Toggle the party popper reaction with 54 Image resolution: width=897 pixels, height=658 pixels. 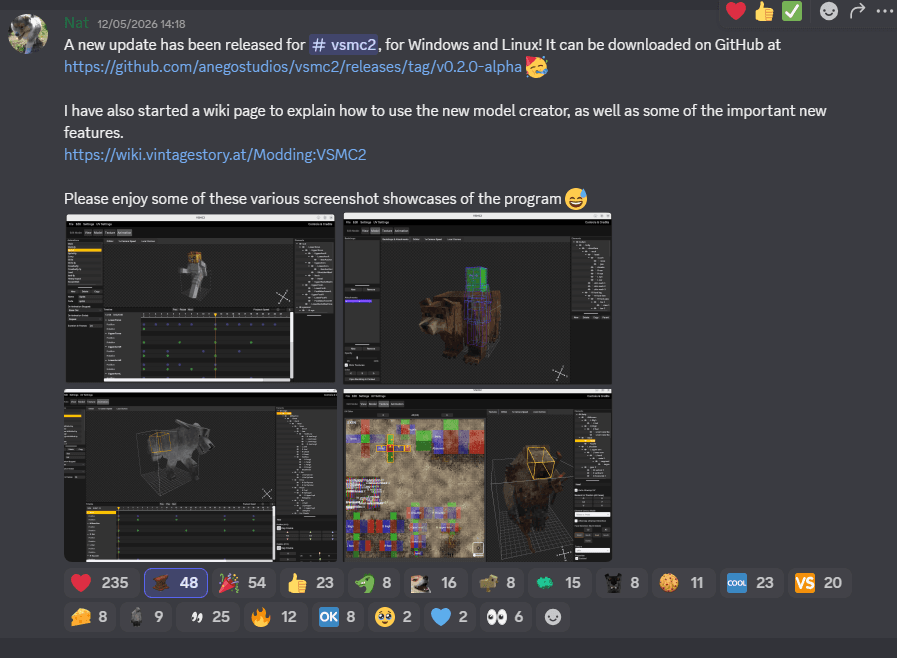point(244,583)
